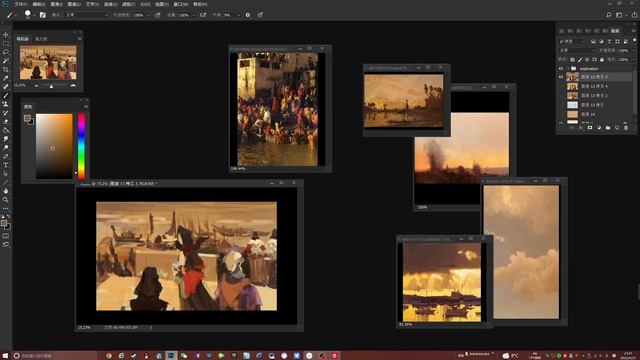Toggle Quick Mask mode in the toolbox
Screen dimensions: 640x360
point(6,236)
